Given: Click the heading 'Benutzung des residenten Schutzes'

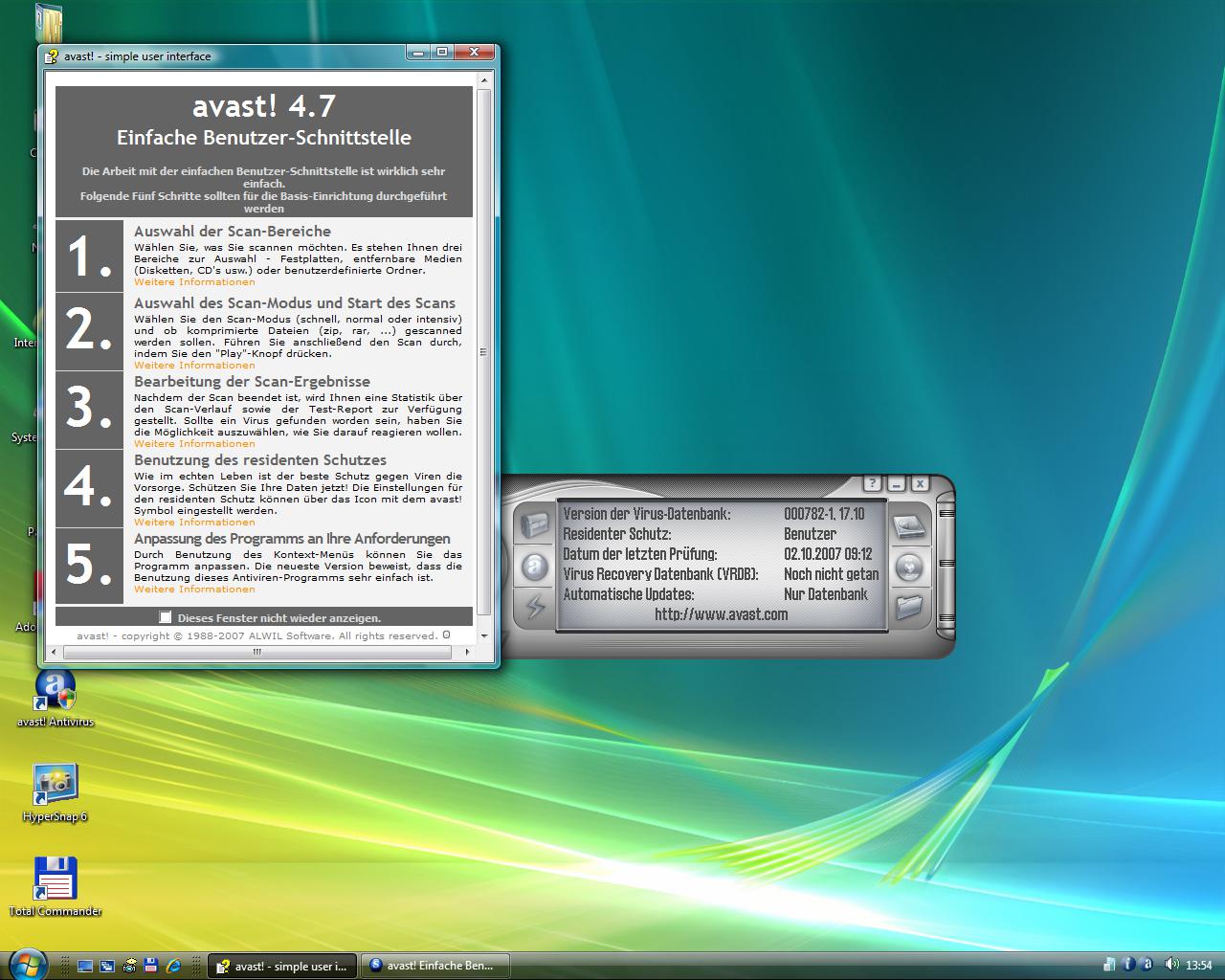Looking at the screenshot, I should (260, 460).
